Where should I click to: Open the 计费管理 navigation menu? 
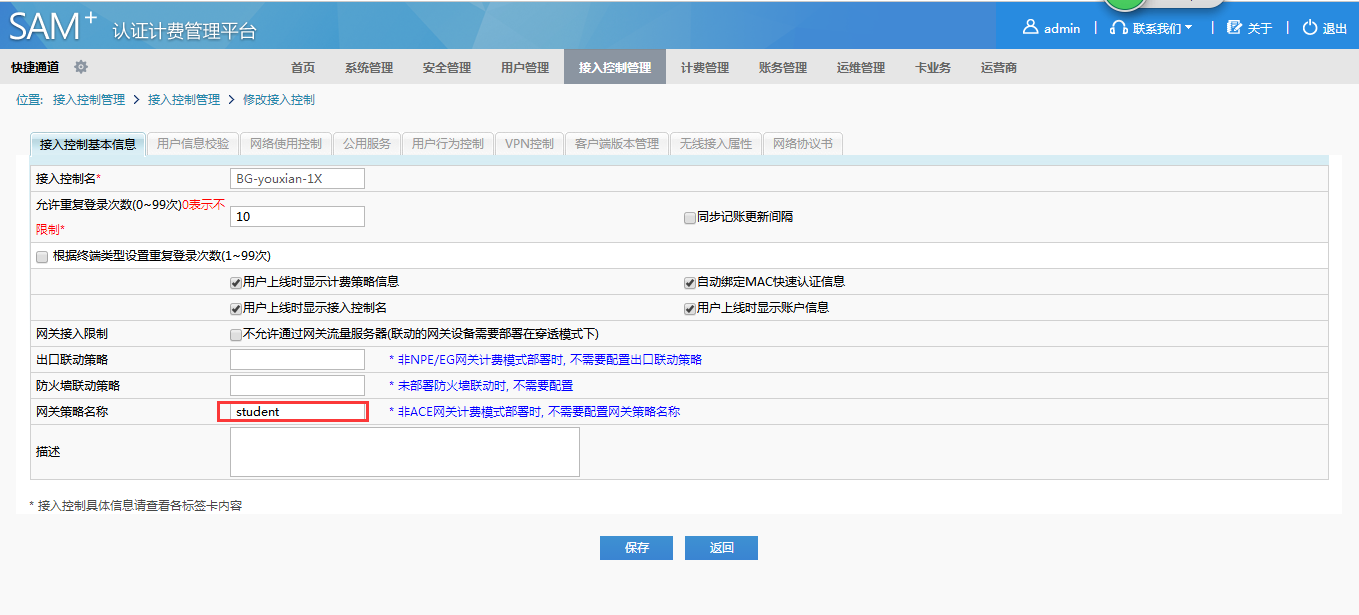pyautogui.click(x=705, y=68)
